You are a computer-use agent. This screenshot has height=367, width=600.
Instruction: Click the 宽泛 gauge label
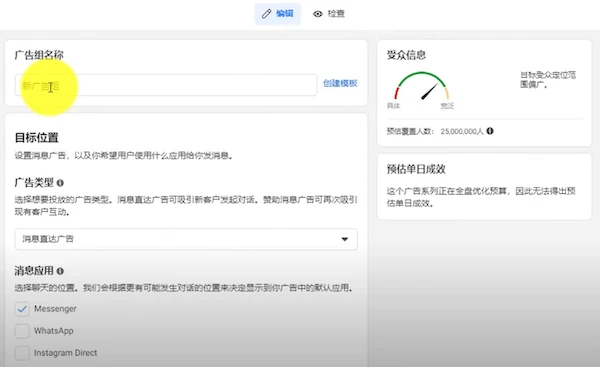pyautogui.click(x=447, y=106)
